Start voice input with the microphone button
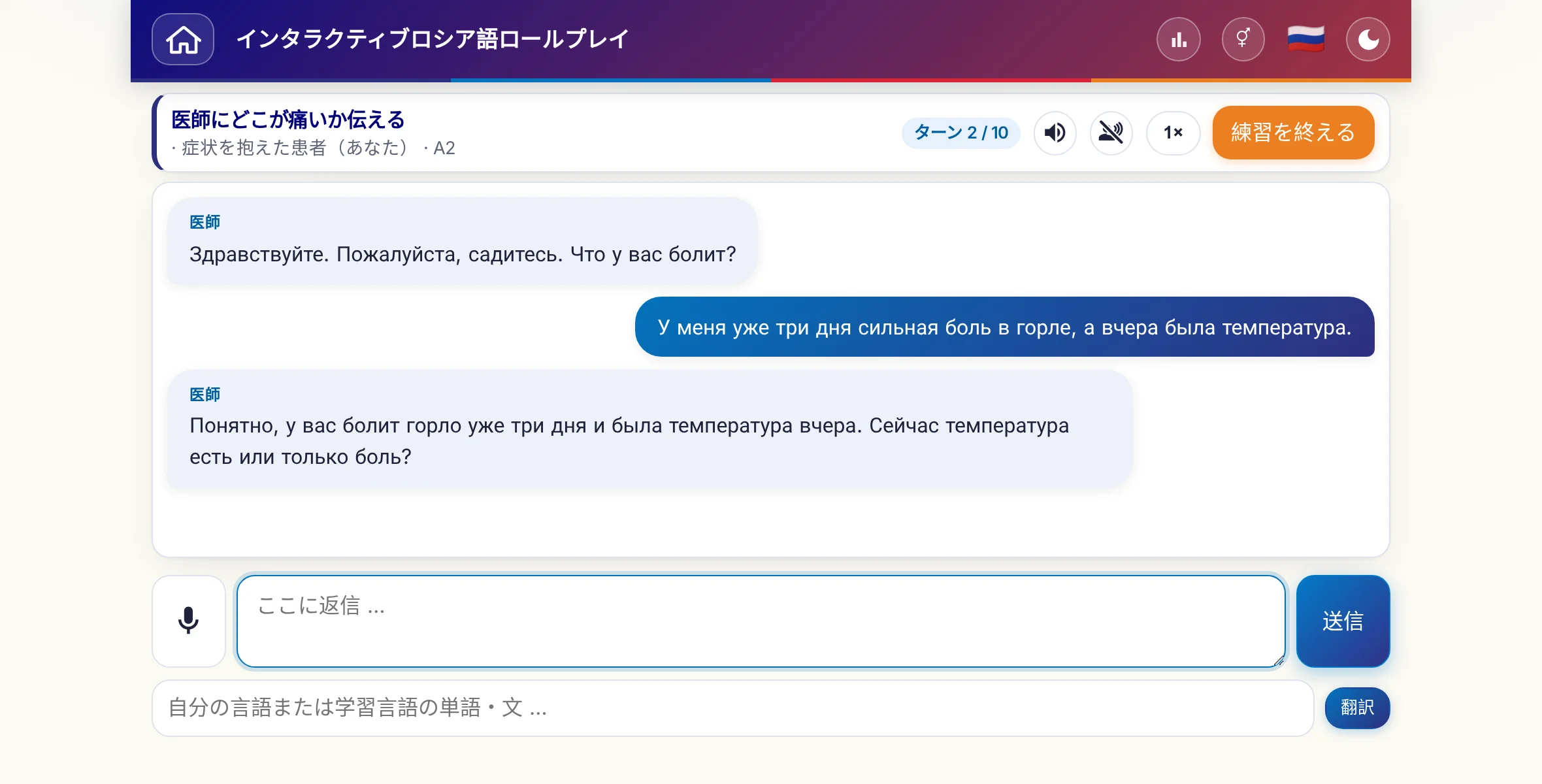Viewport: 1542px width, 784px height. tap(189, 621)
